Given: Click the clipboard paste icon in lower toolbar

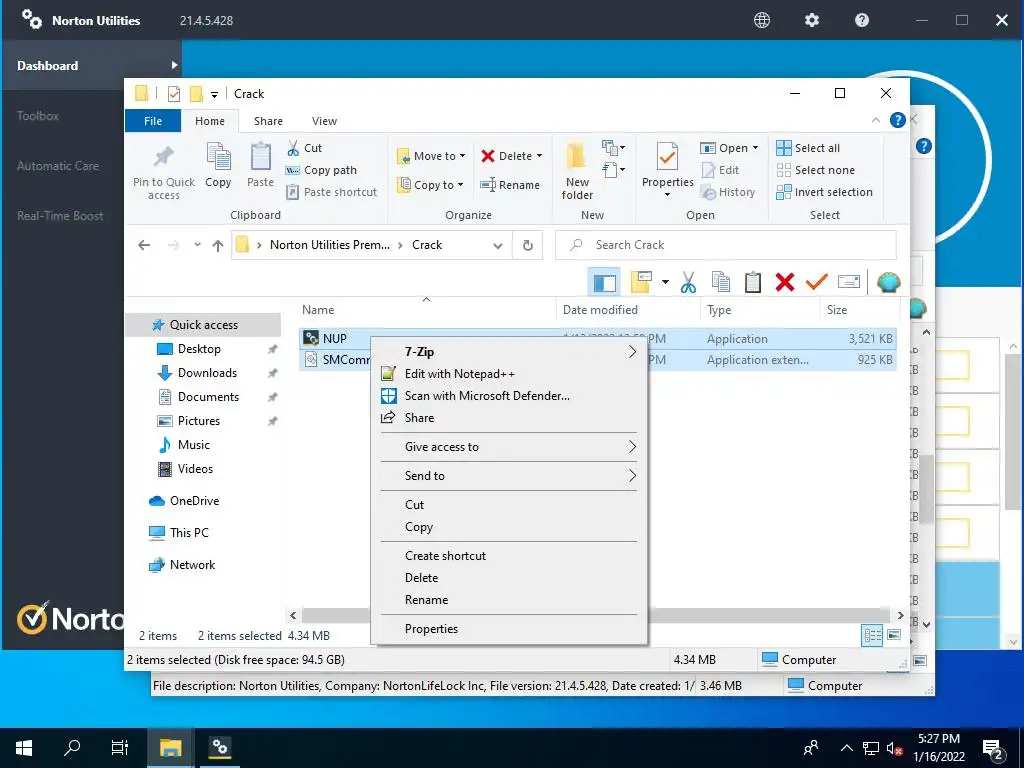Looking at the screenshot, I should (753, 283).
